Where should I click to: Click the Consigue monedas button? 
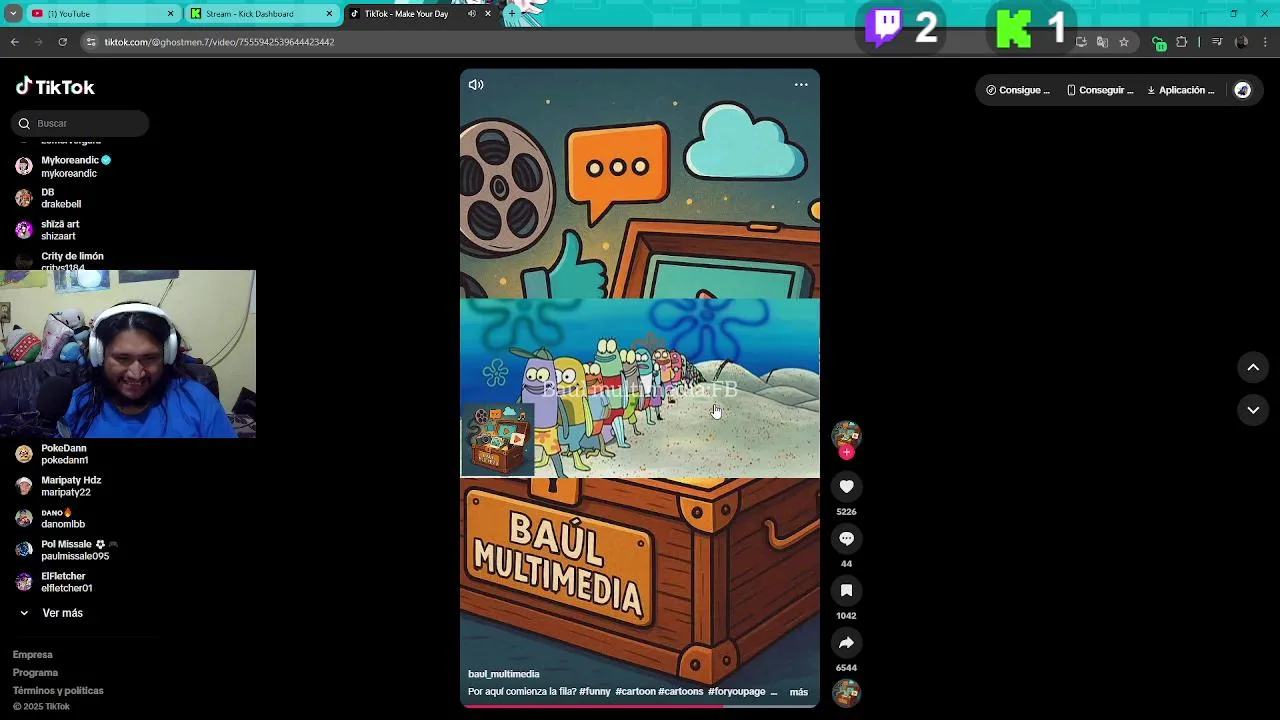[1018, 90]
